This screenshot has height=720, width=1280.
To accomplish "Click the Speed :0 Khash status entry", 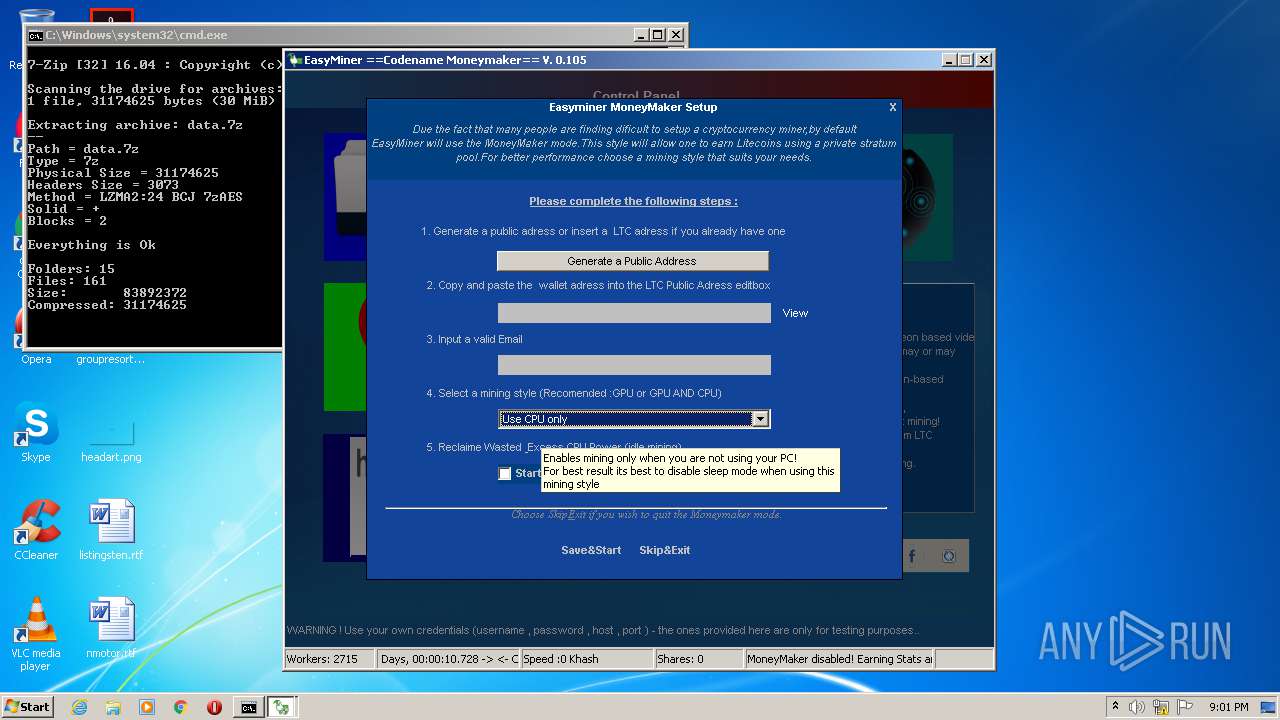I will pos(586,659).
